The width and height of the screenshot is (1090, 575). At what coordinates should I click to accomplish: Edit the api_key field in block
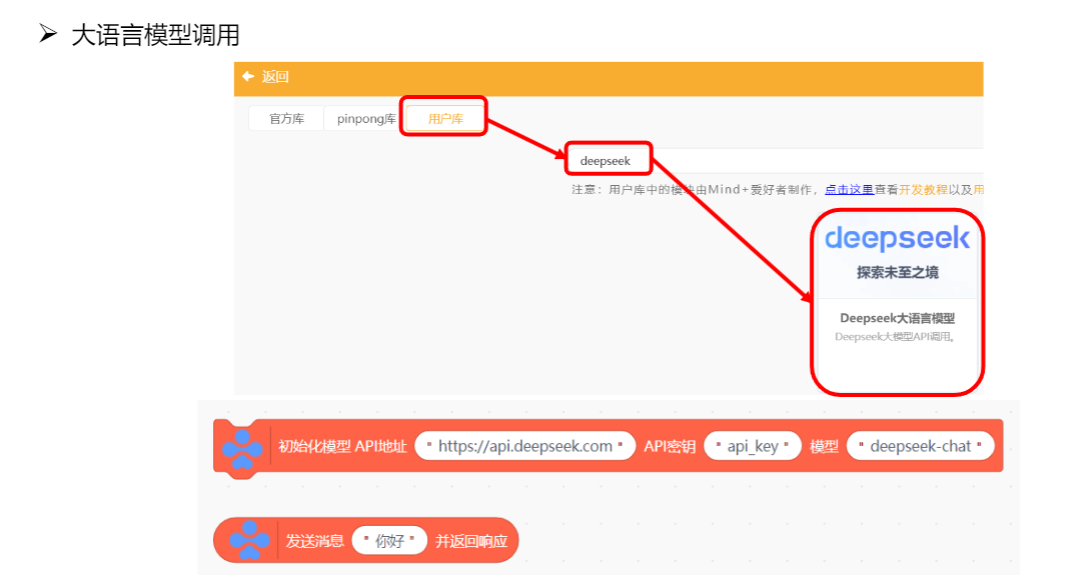[x=753, y=446]
